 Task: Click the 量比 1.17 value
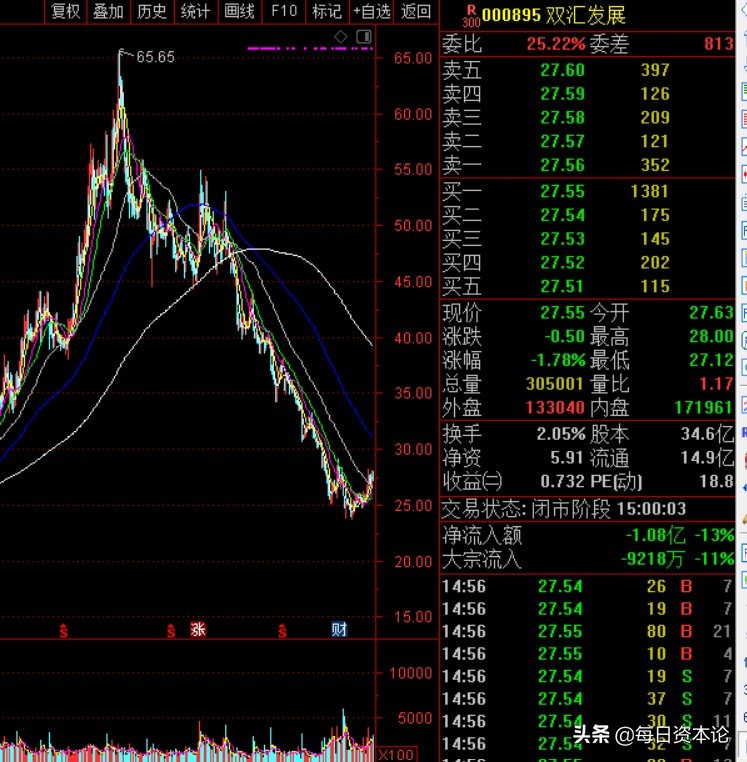[x=716, y=384]
